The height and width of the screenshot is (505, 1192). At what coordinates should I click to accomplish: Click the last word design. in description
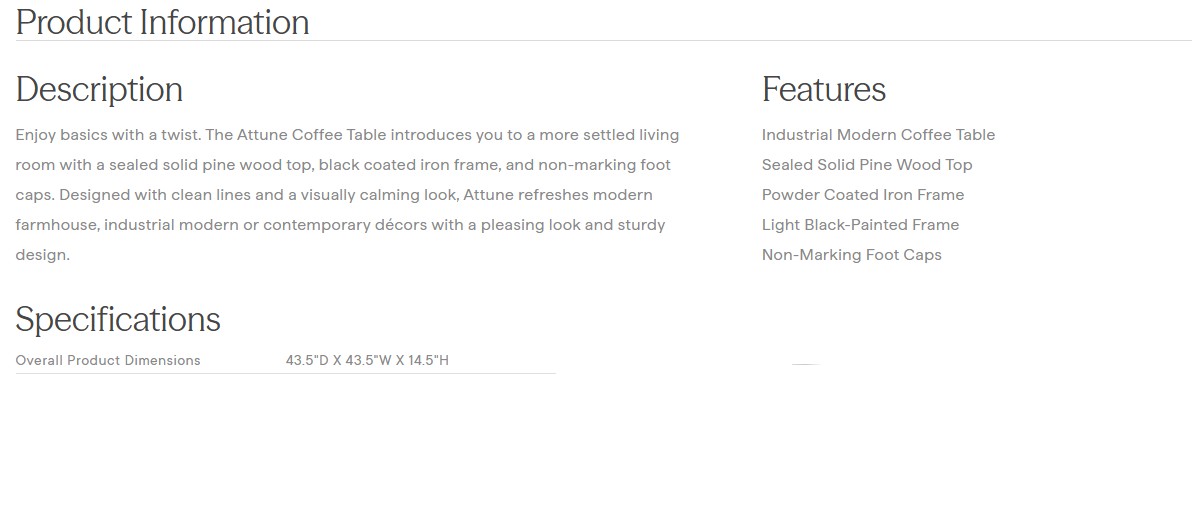point(42,255)
